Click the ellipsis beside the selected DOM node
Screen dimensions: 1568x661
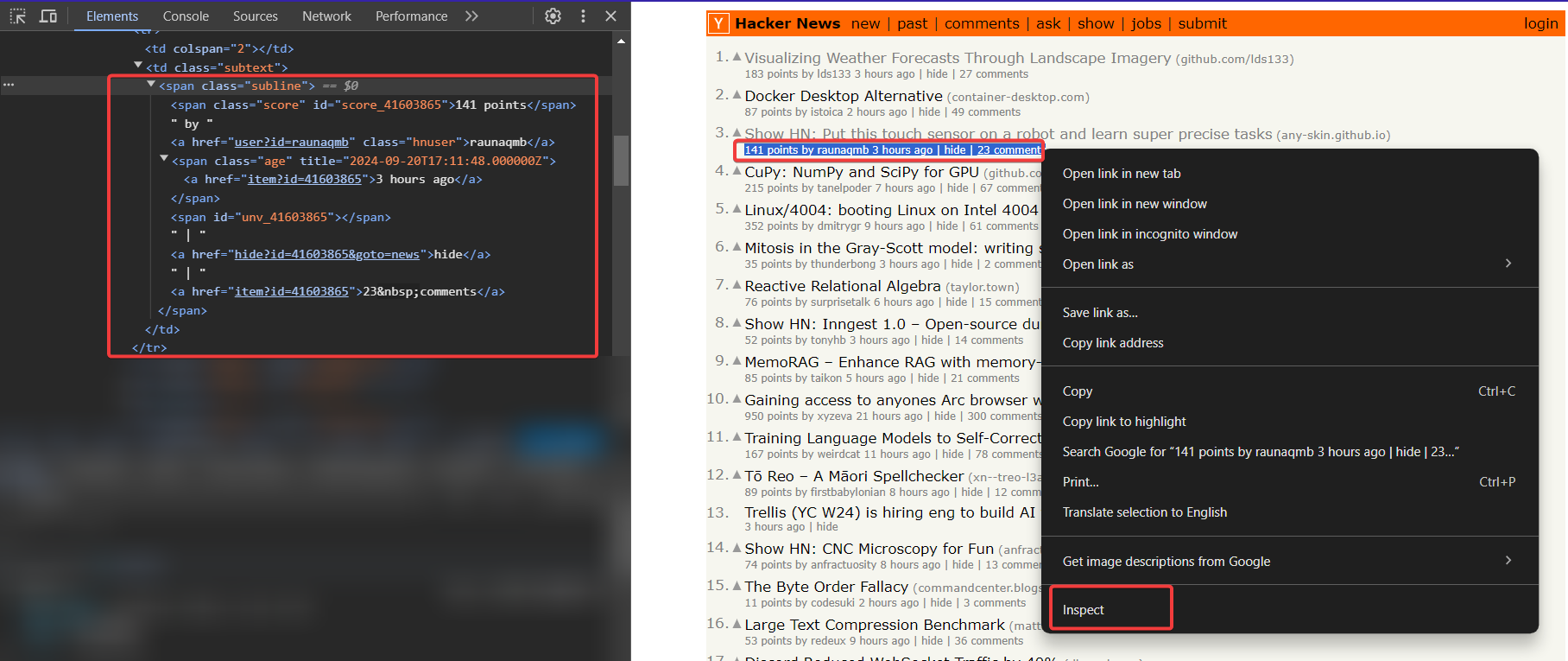pyautogui.click(x=9, y=86)
